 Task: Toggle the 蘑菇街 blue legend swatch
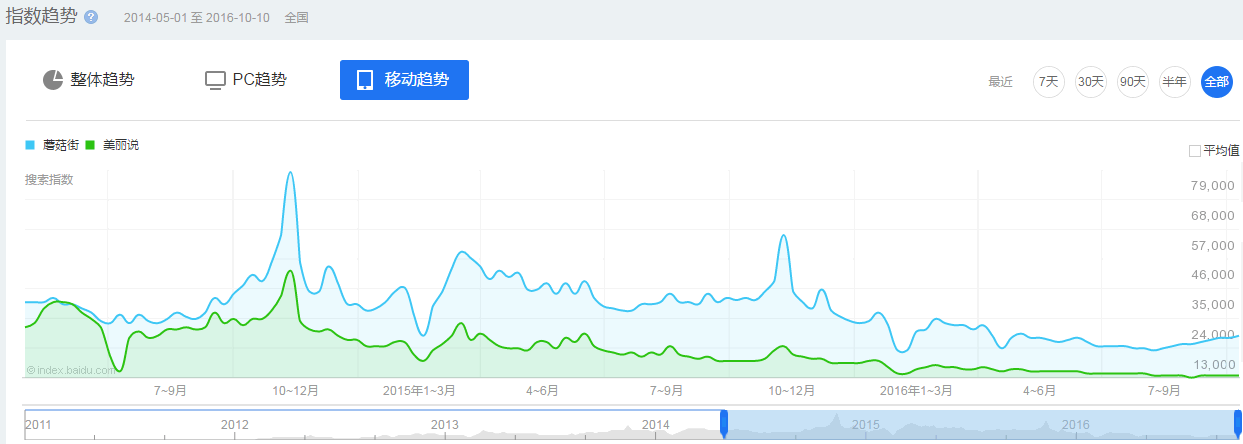30,145
